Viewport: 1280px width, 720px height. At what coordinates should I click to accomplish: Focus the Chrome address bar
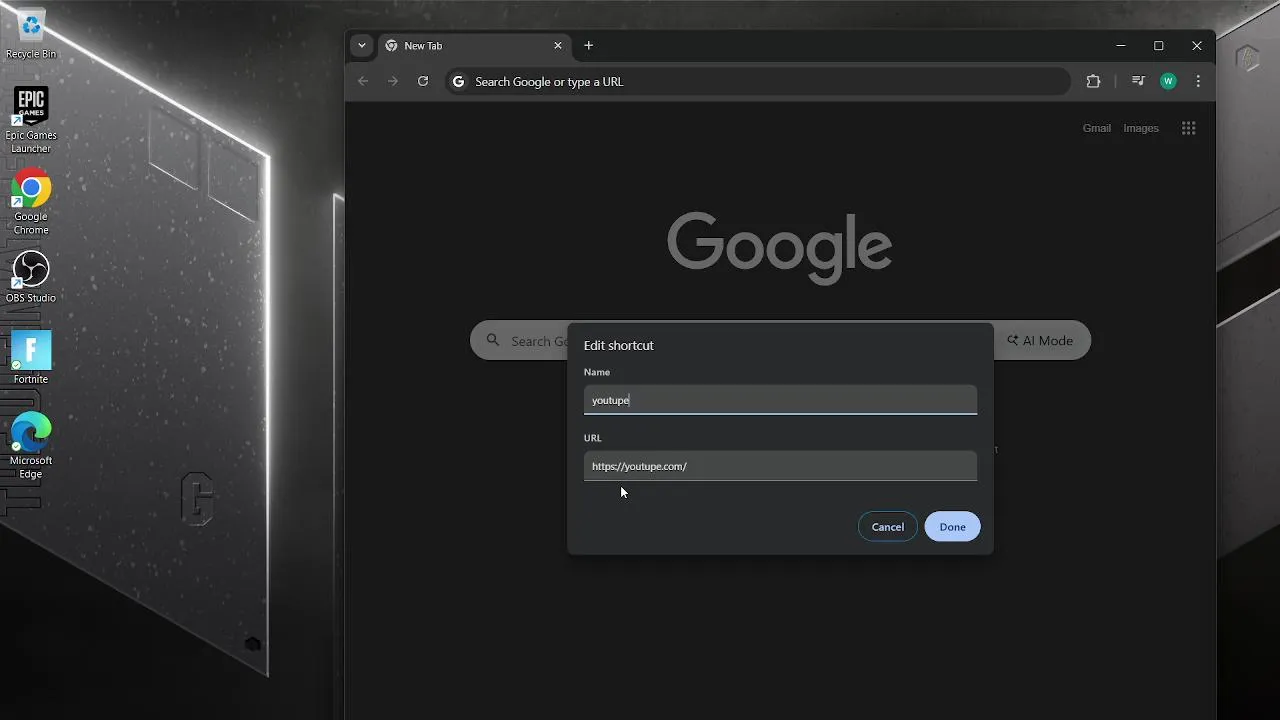[758, 81]
